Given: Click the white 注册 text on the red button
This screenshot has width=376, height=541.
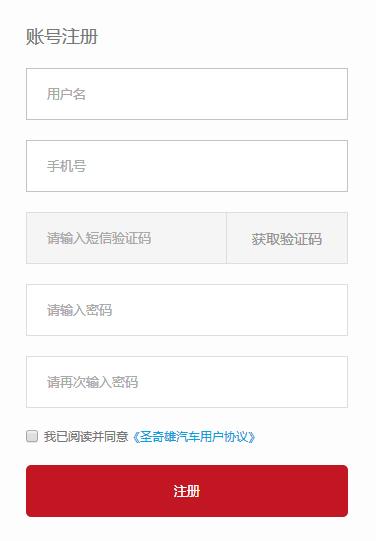Looking at the screenshot, I should 187,491.
